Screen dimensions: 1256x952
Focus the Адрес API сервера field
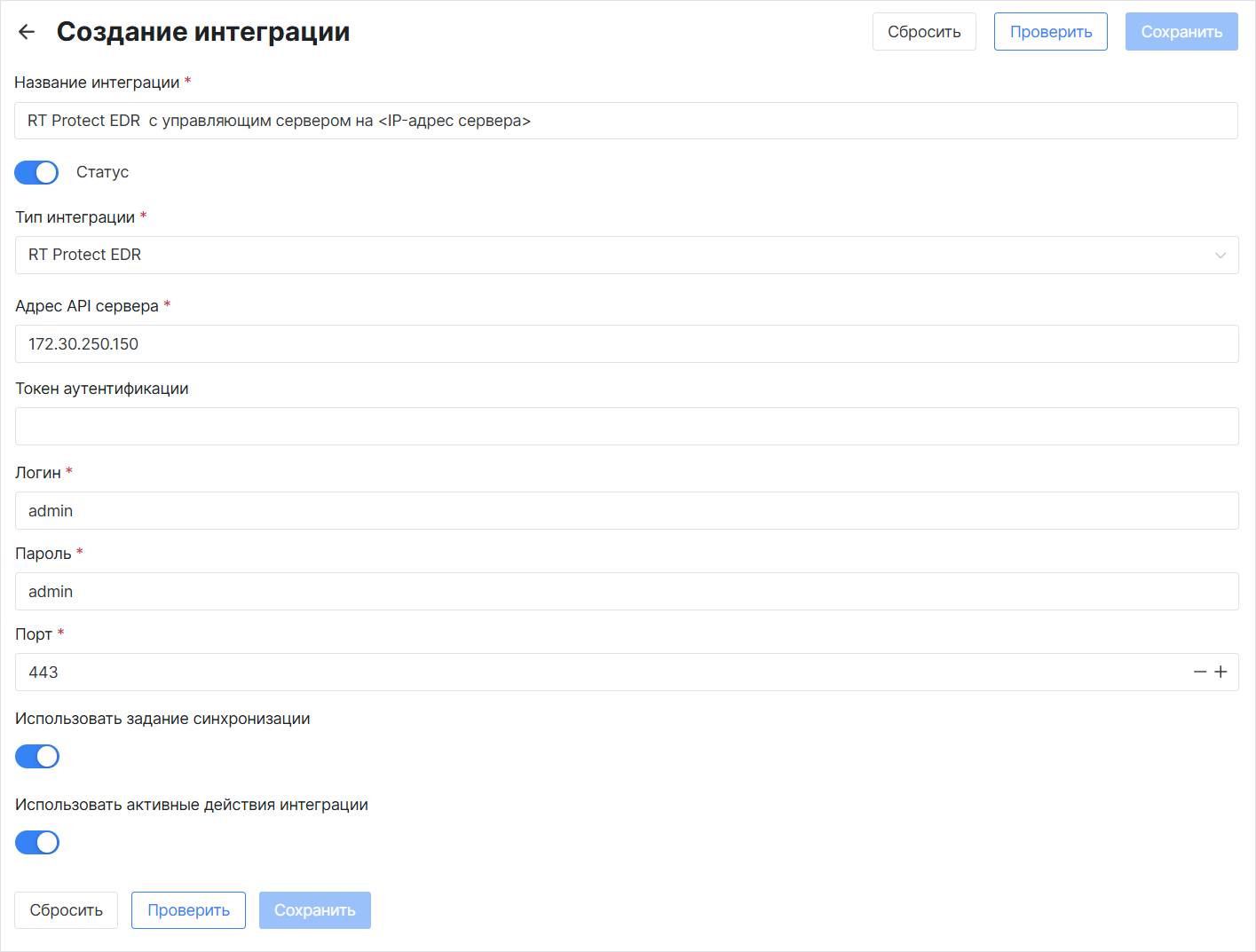point(627,344)
